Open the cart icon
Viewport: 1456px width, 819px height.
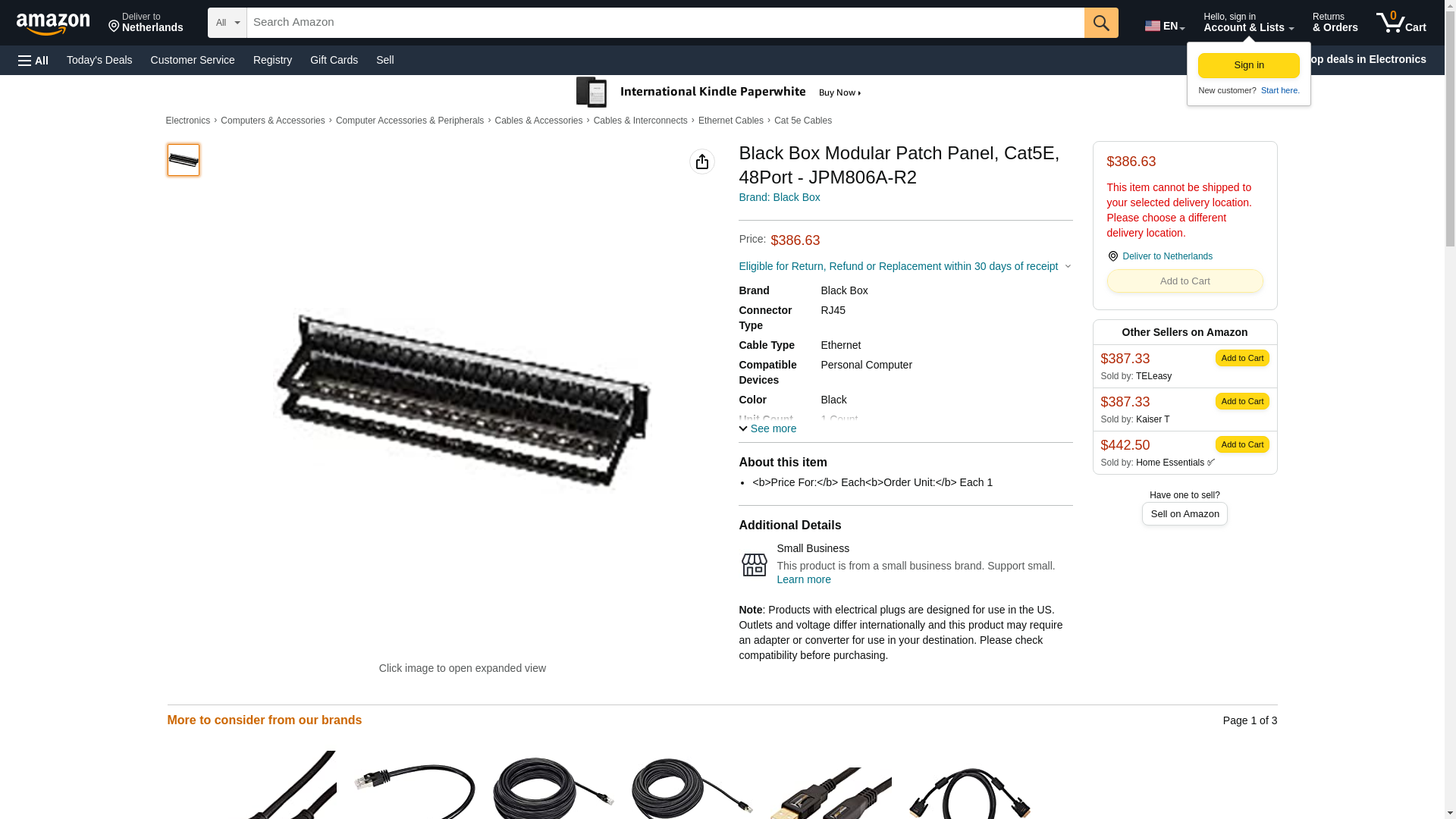pyautogui.click(x=1401, y=23)
